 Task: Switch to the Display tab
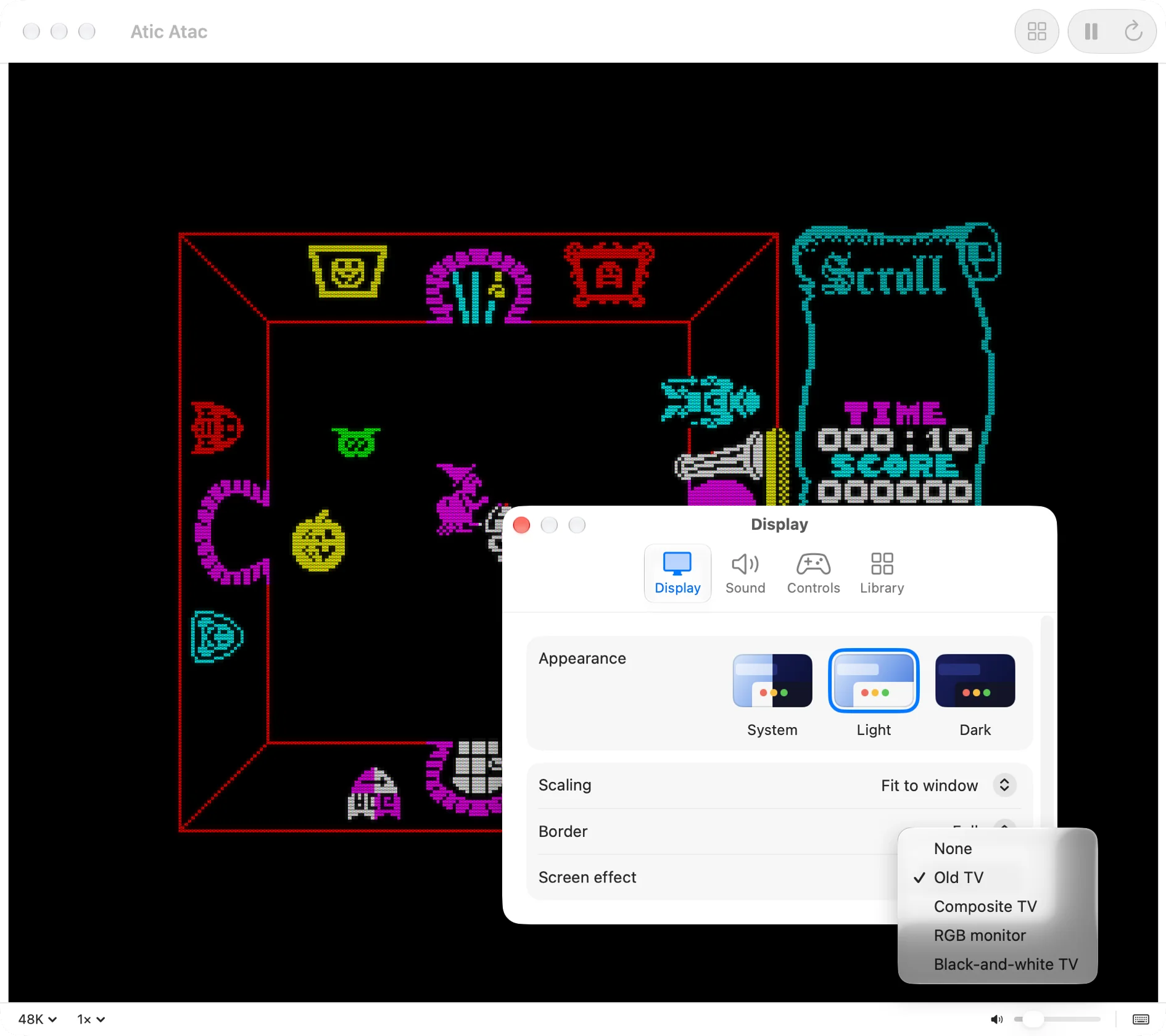coord(677,573)
